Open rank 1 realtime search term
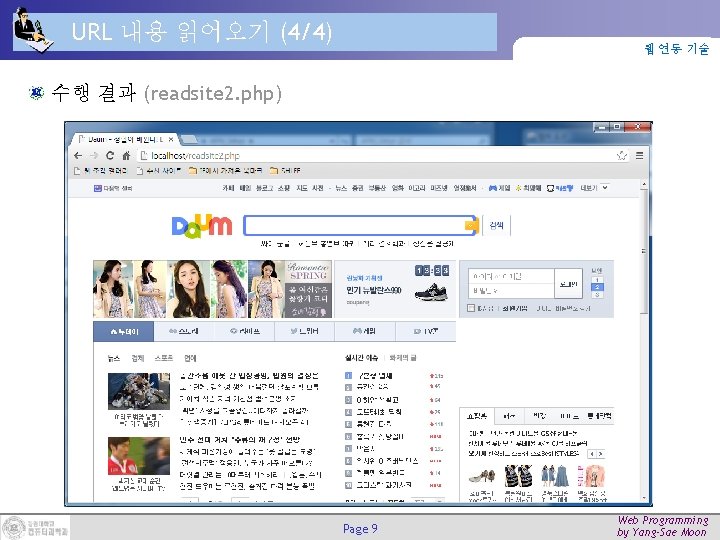This screenshot has width=720, height=540. click(375, 376)
